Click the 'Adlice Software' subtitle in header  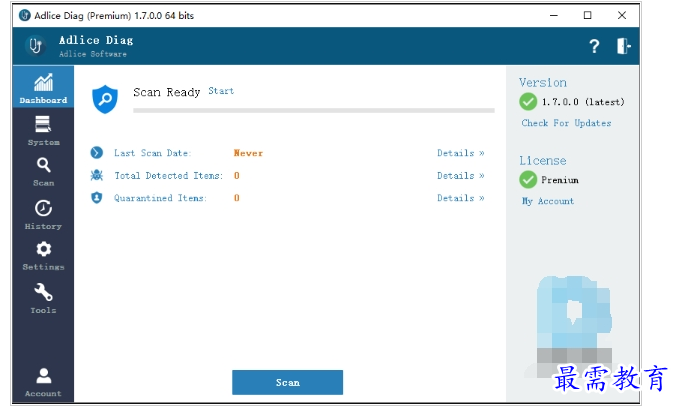pyautogui.click(x=93, y=54)
